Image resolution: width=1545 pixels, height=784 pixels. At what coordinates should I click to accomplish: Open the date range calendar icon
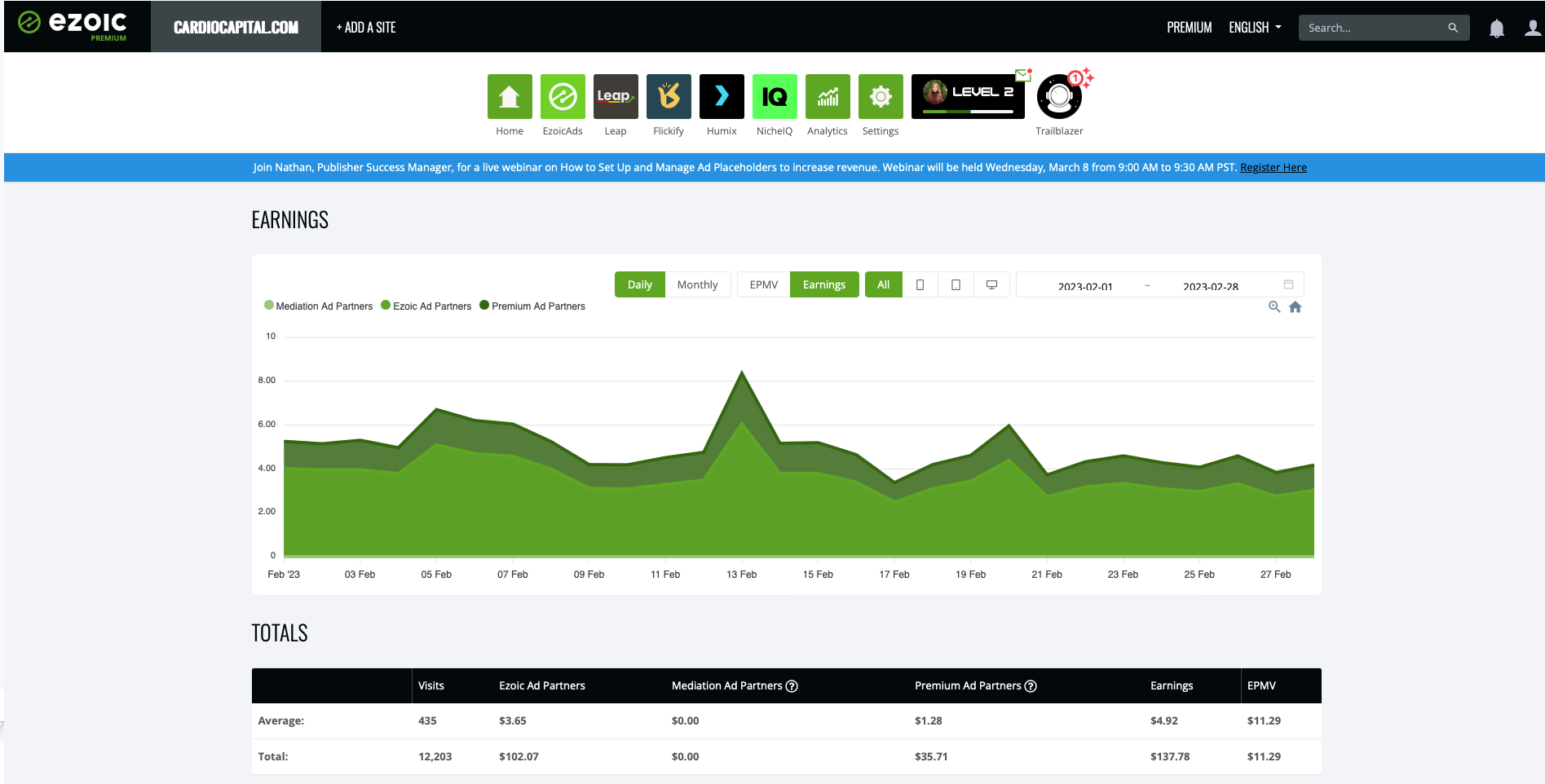point(1289,284)
